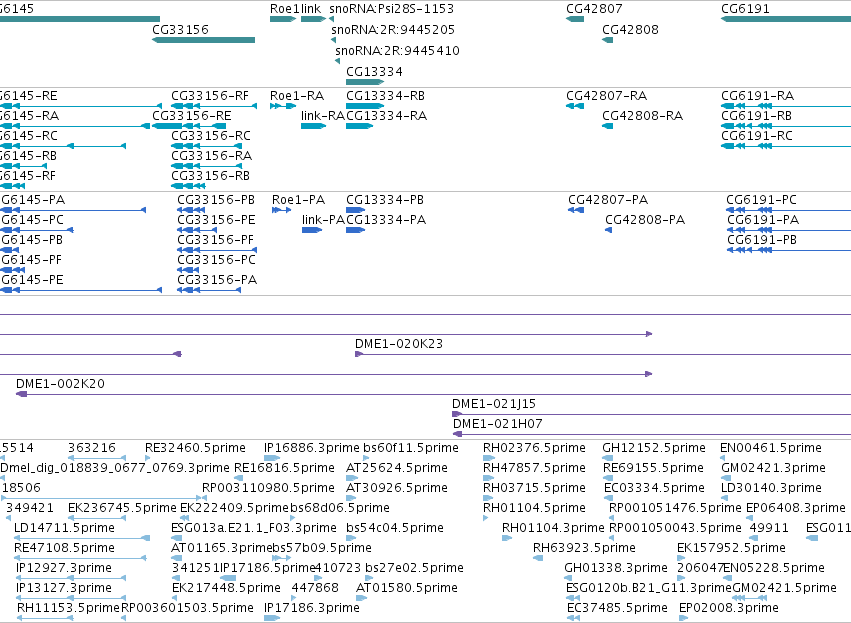Select the CG42807-PA protein label
This screenshot has height=623, width=851.
(x=608, y=200)
